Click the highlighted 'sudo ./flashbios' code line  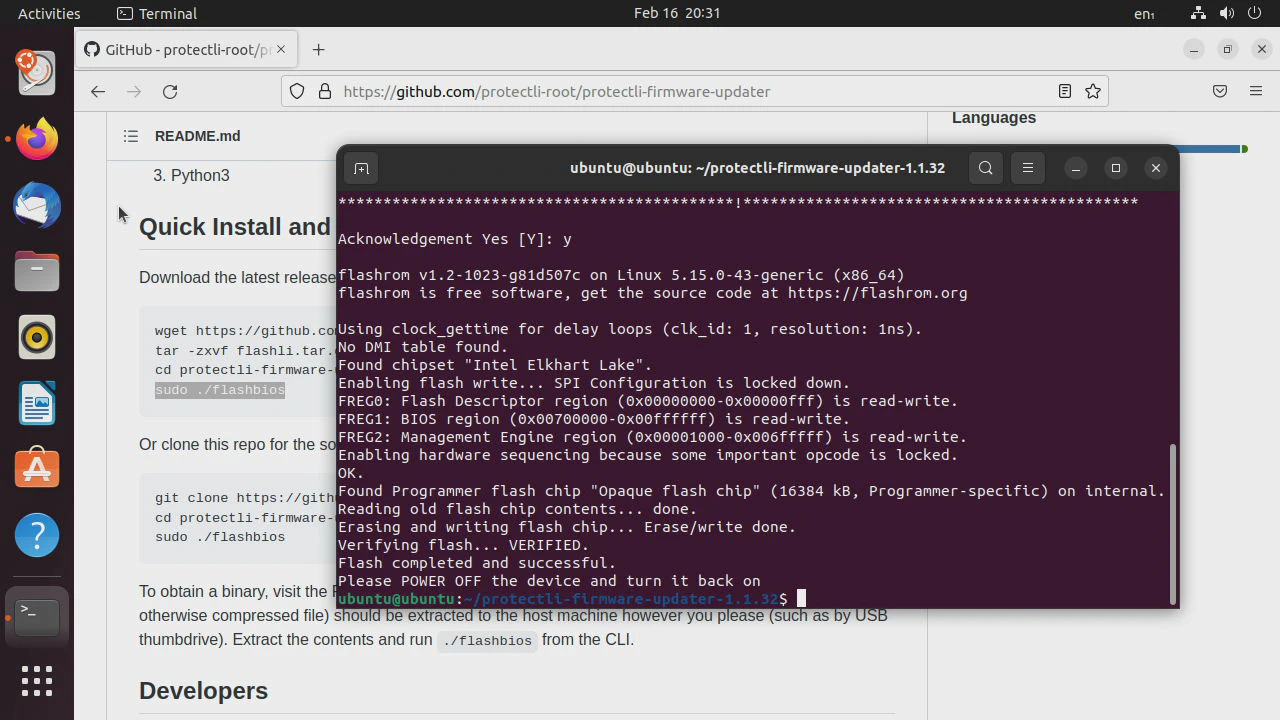[220, 390]
